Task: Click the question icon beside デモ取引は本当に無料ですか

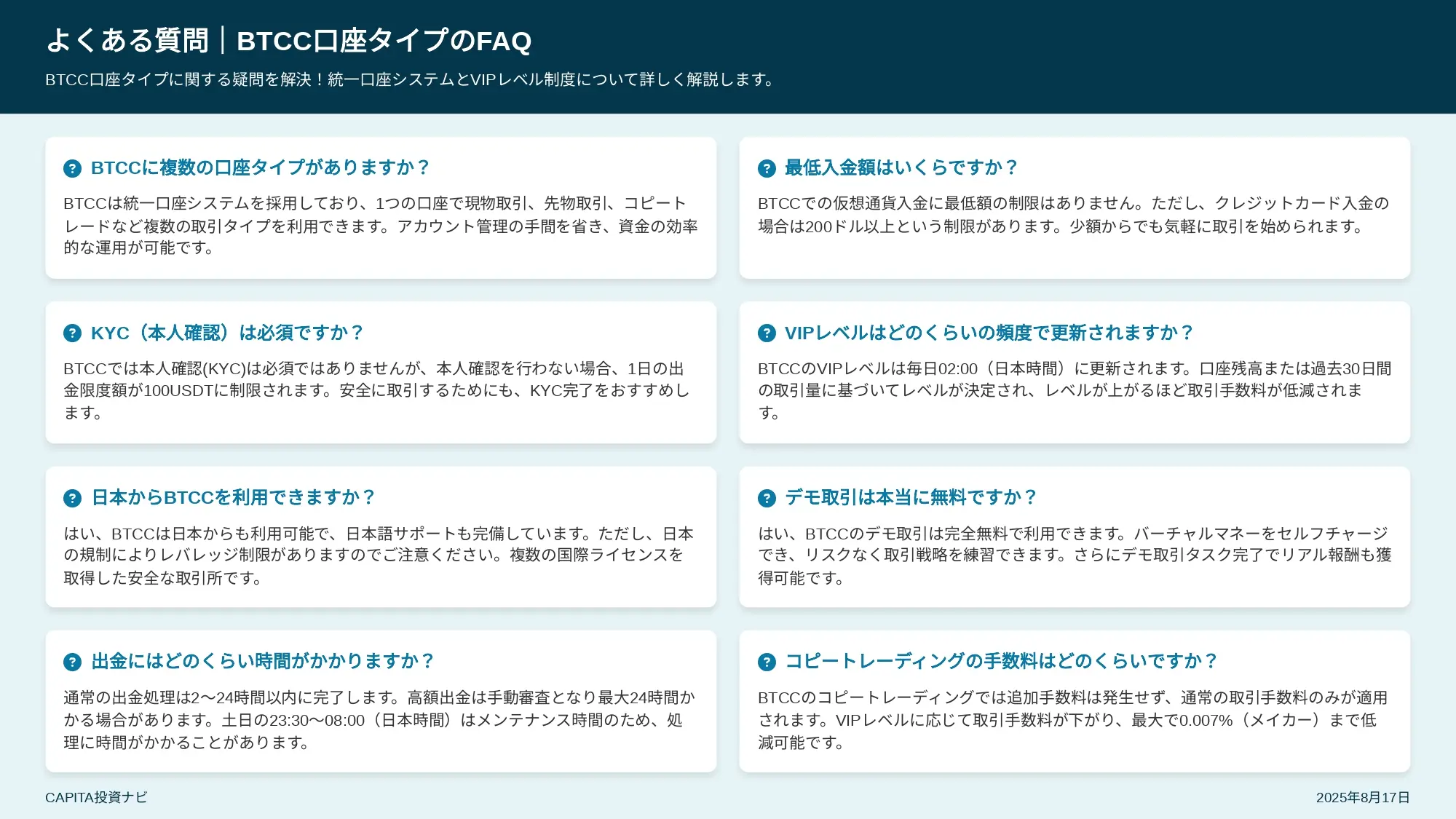Action: [767, 498]
